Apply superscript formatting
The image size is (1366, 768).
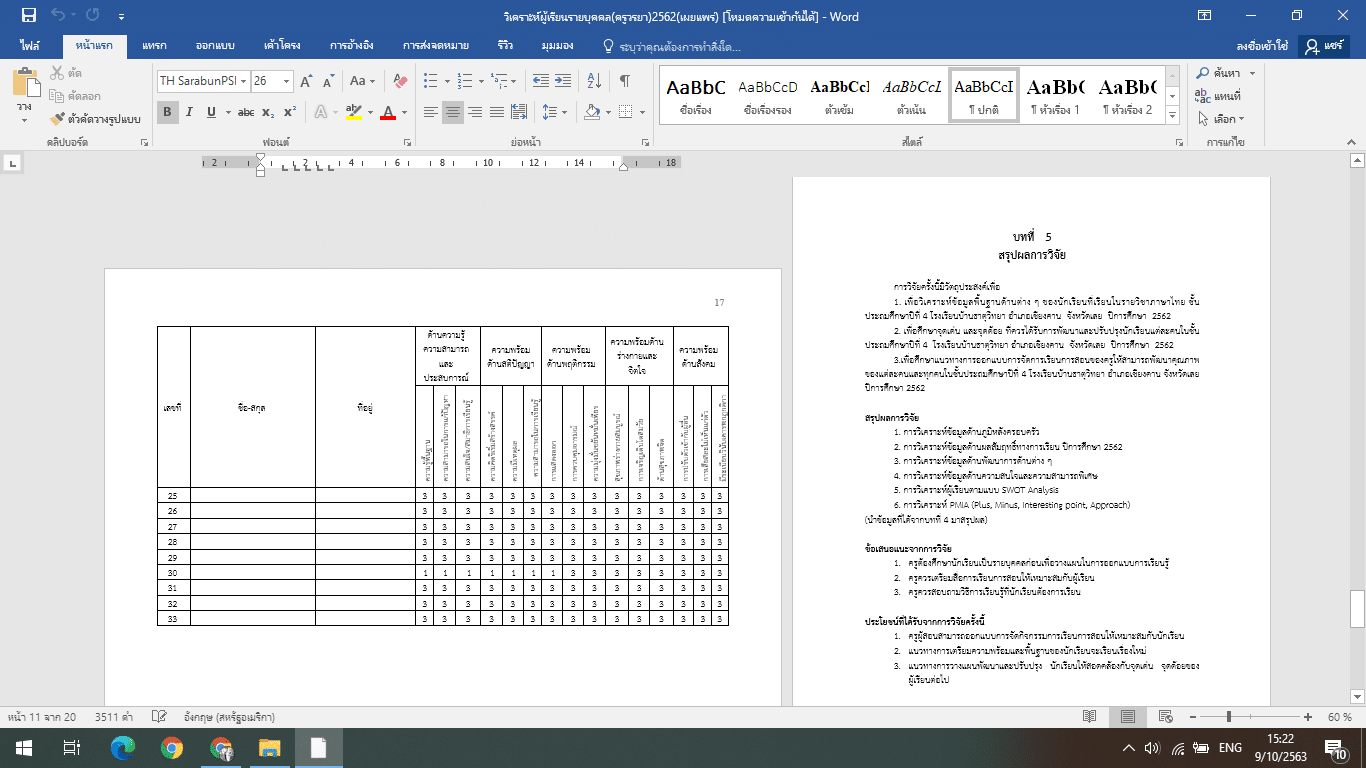coord(290,112)
